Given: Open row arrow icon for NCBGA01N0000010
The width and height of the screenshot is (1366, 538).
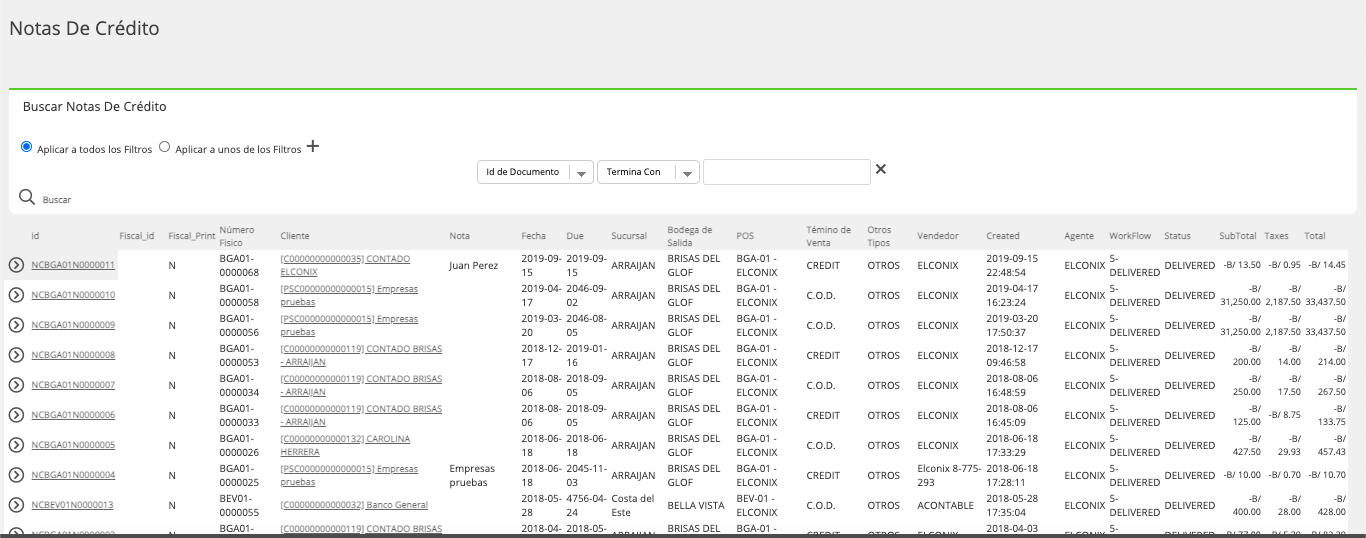Looking at the screenshot, I should tap(16, 295).
